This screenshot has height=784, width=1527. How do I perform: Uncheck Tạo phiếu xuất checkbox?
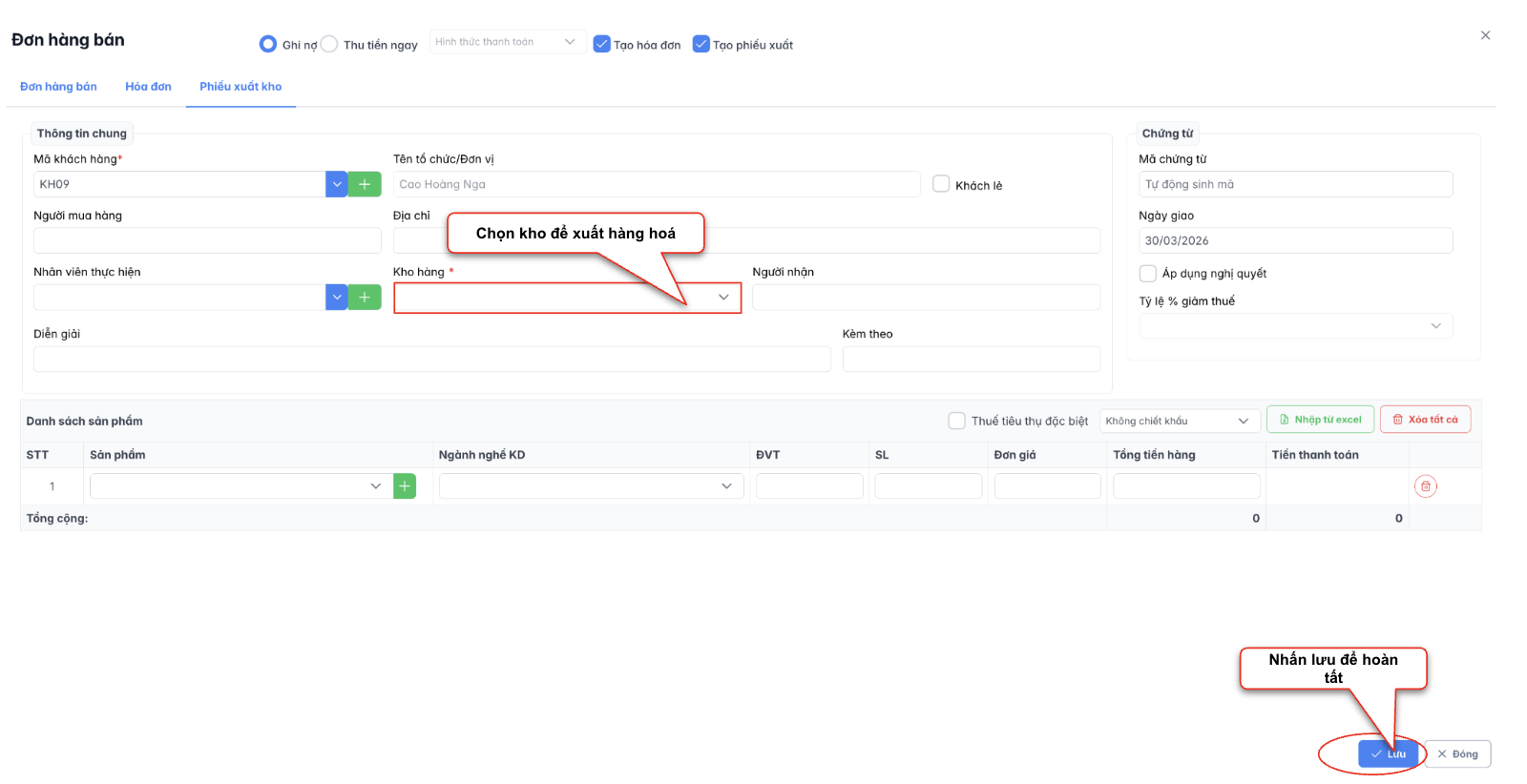pos(701,44)
